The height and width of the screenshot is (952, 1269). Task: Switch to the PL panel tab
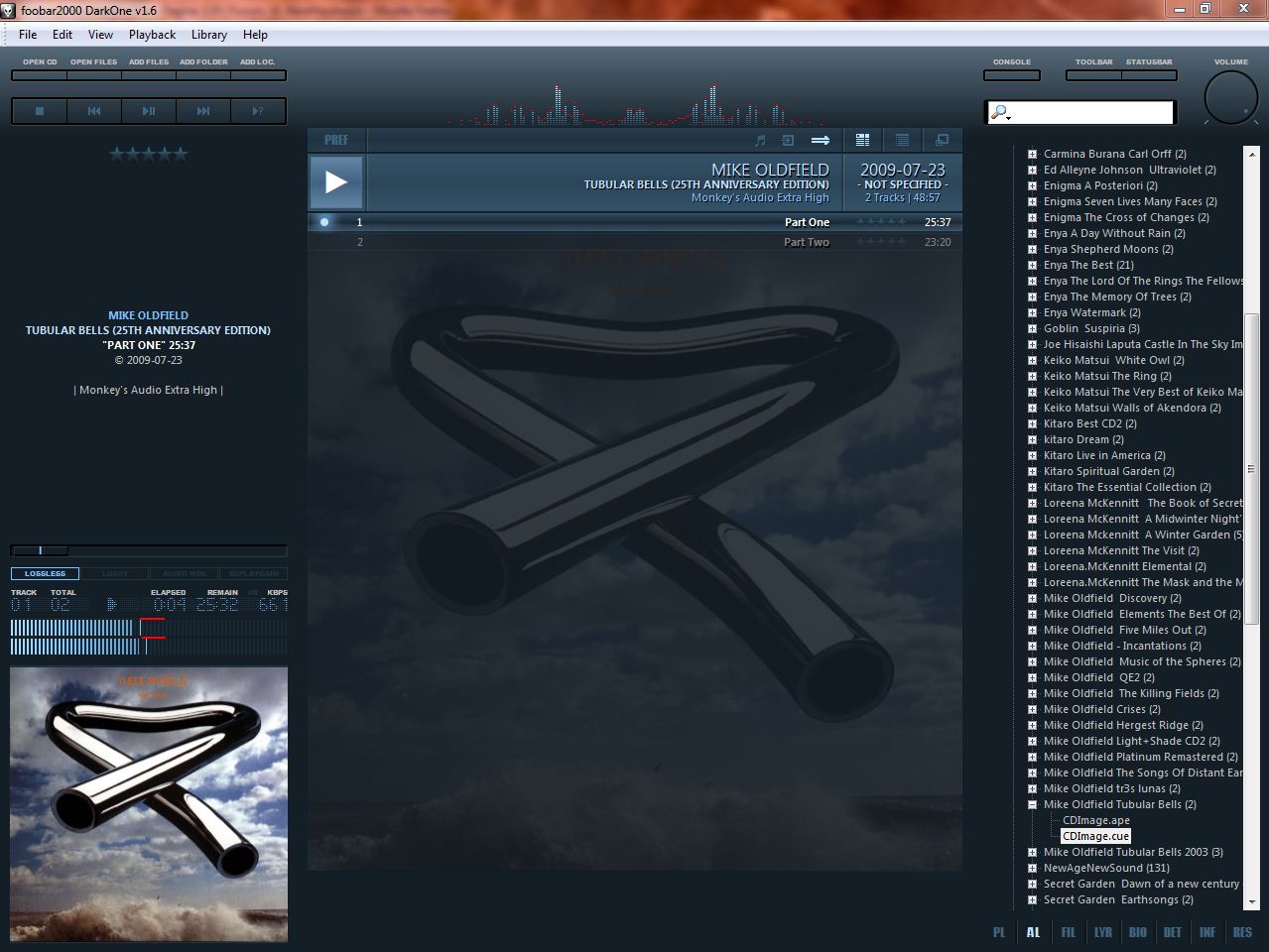999,932
